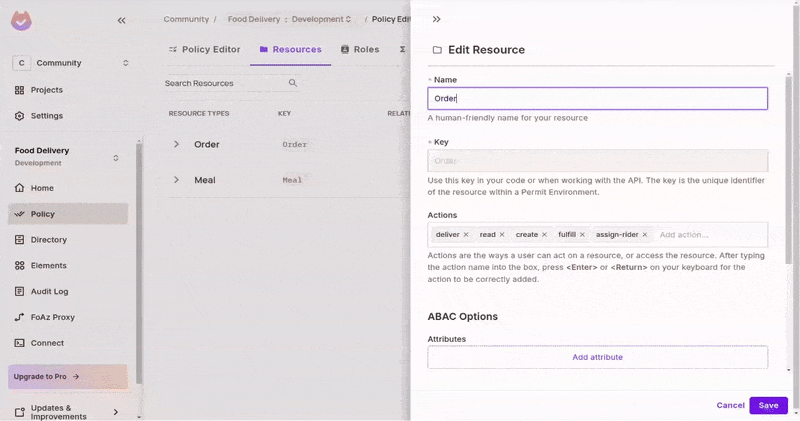Click the Permit.io logo icon
The image size is (800, 421).
21,20
